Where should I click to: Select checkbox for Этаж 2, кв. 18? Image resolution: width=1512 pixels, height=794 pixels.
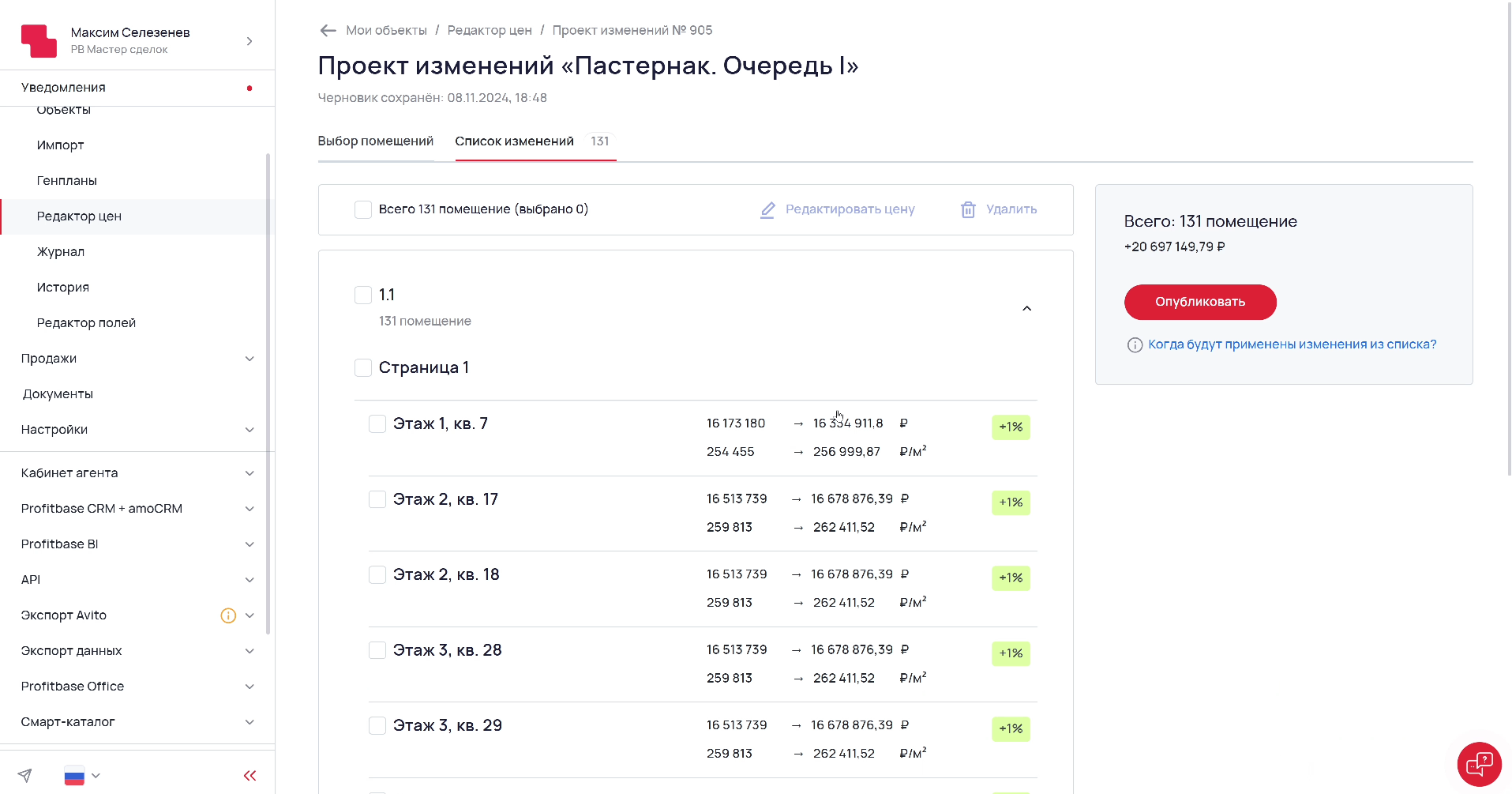pyautogui.click(x=377, y=574)
